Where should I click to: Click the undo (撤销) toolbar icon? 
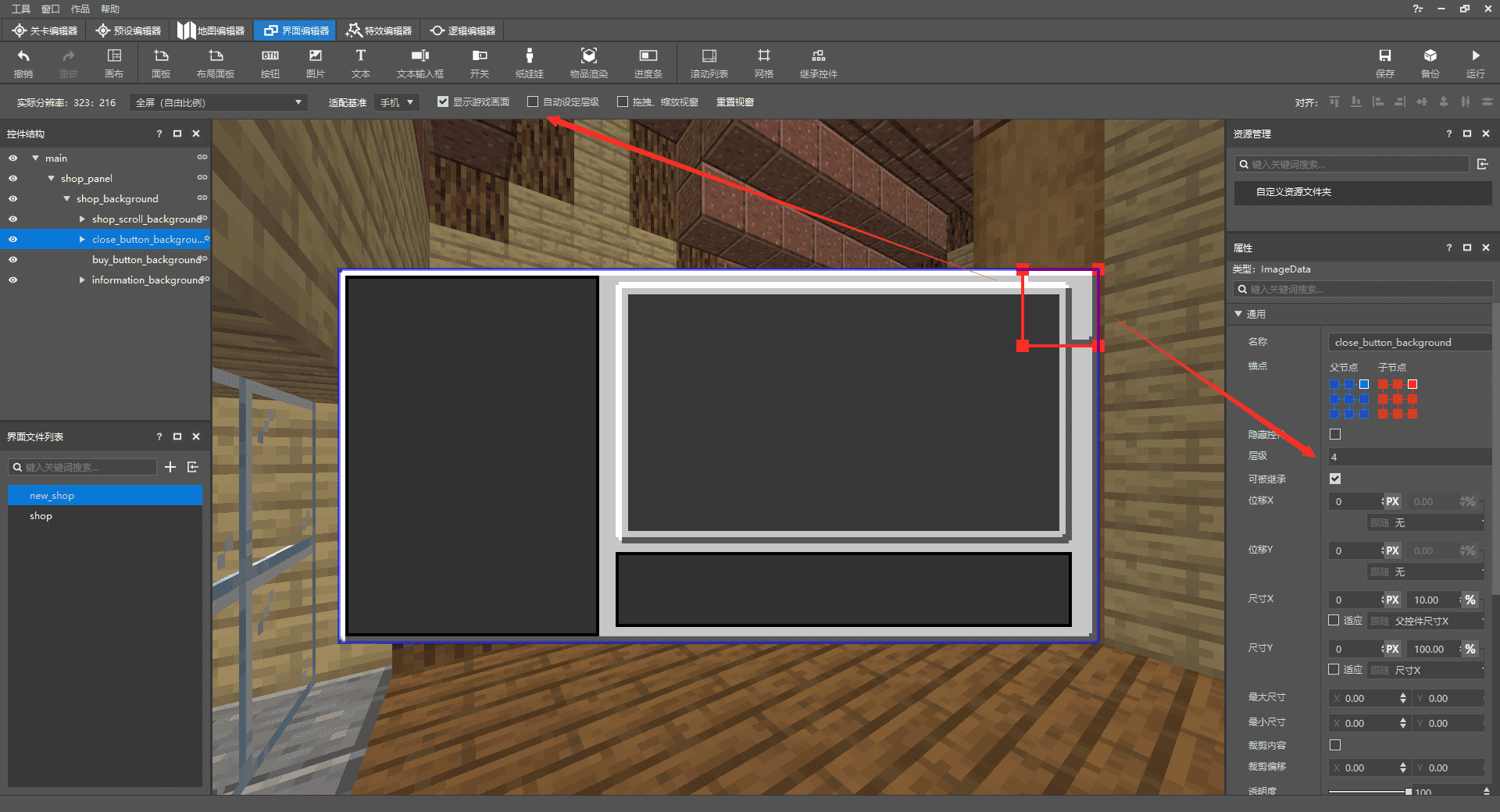[23, 63]
